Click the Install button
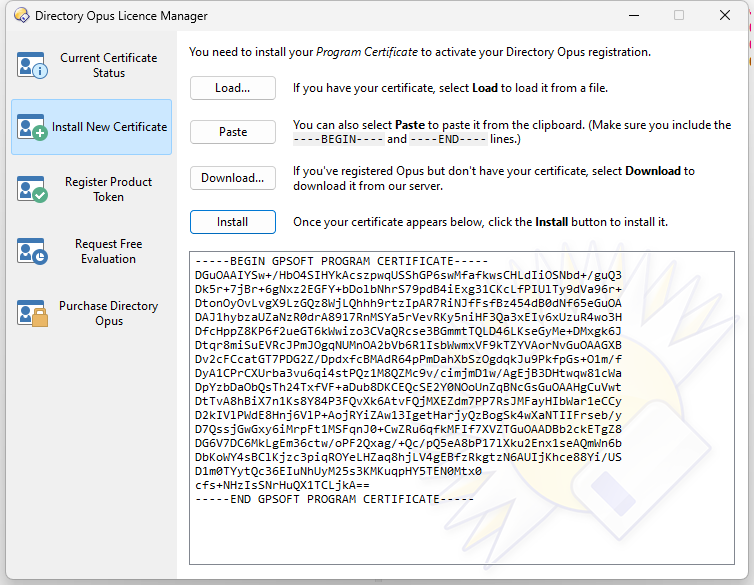754x585 pixels. 233,222
